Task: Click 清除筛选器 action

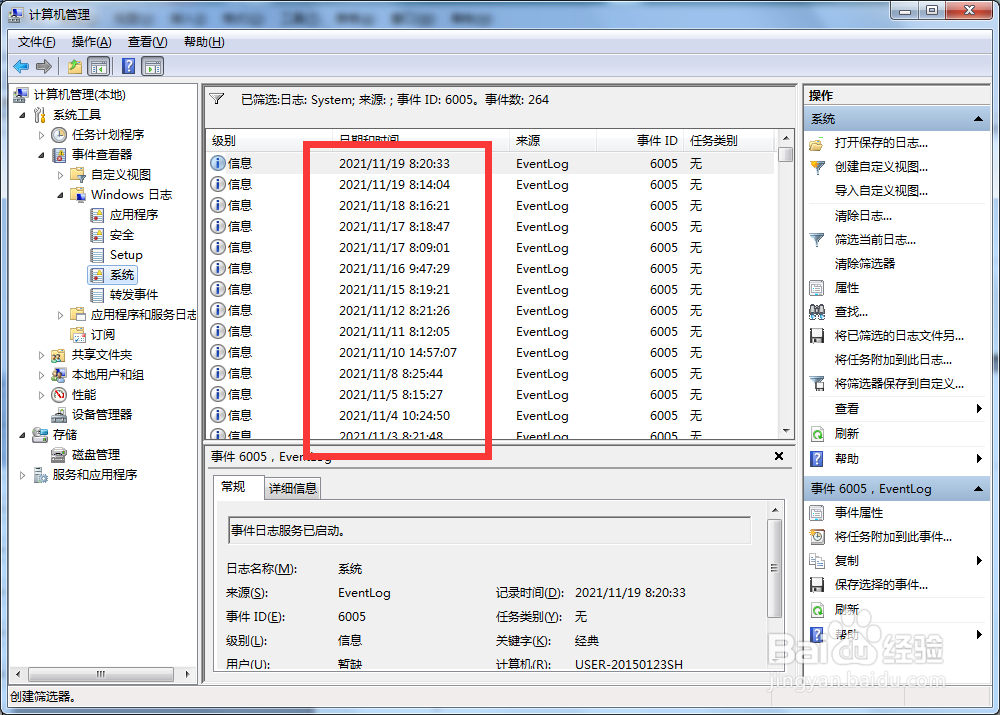Action: [x=865, y=263]
